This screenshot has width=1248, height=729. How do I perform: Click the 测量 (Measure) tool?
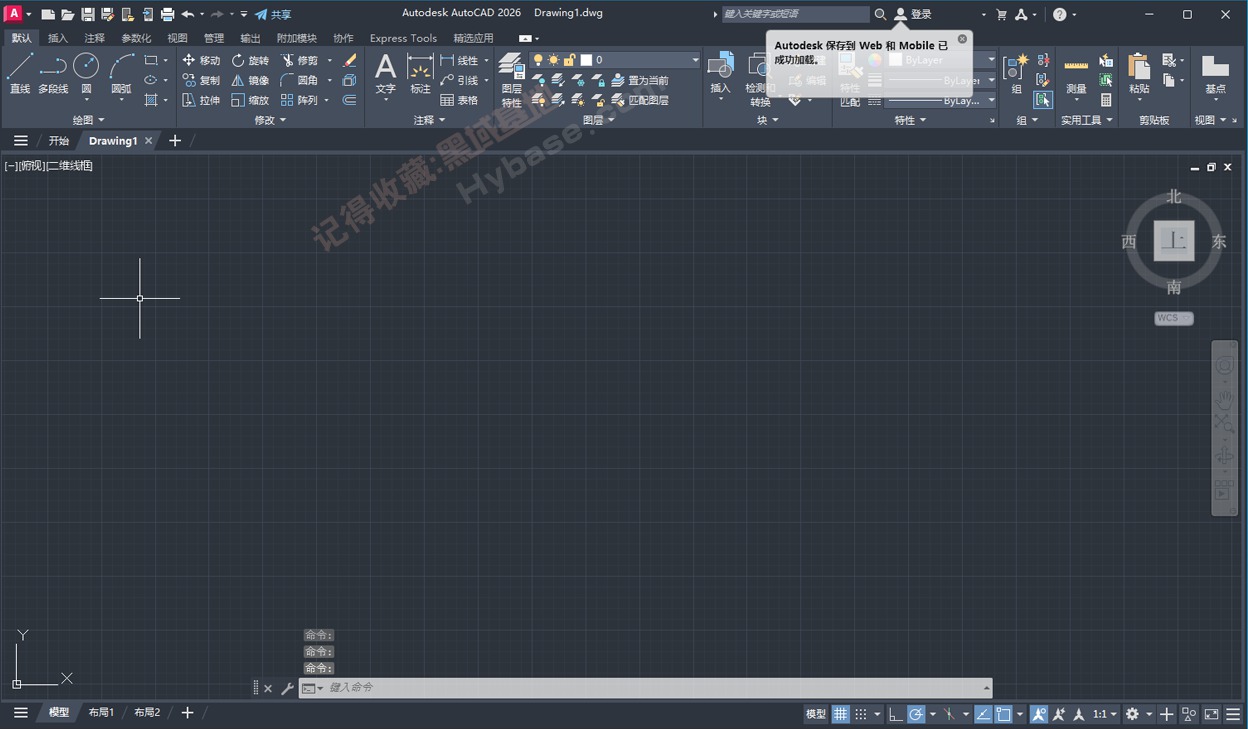pos(1076,74)
